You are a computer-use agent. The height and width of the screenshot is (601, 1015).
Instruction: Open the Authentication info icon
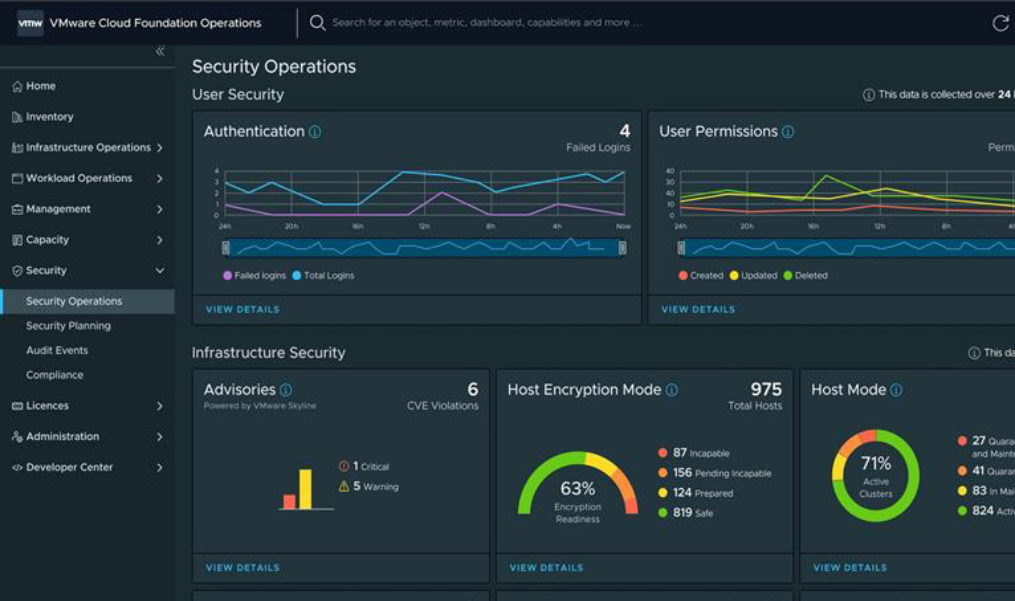click(315, 132)
